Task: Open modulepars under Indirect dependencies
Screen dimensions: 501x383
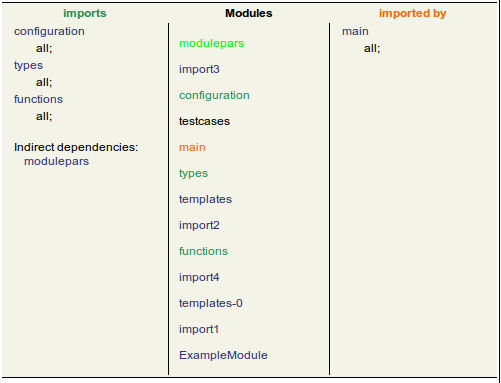Action: click(56, 162)
